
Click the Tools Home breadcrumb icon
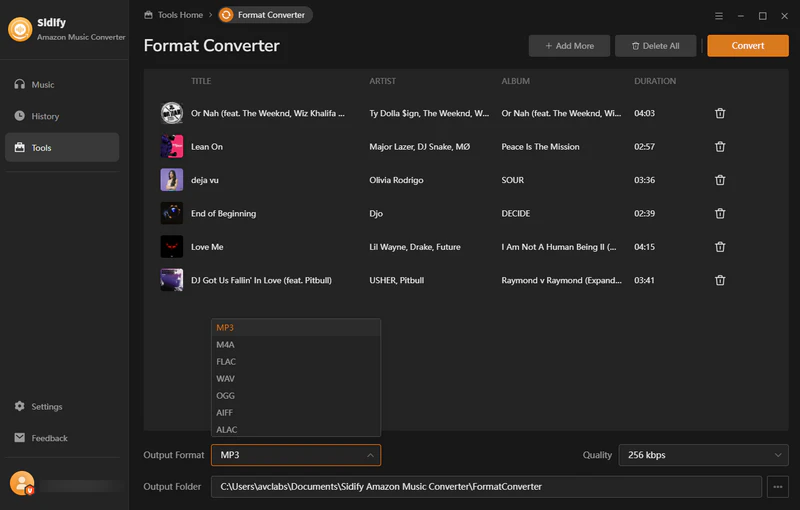[148, 15]
